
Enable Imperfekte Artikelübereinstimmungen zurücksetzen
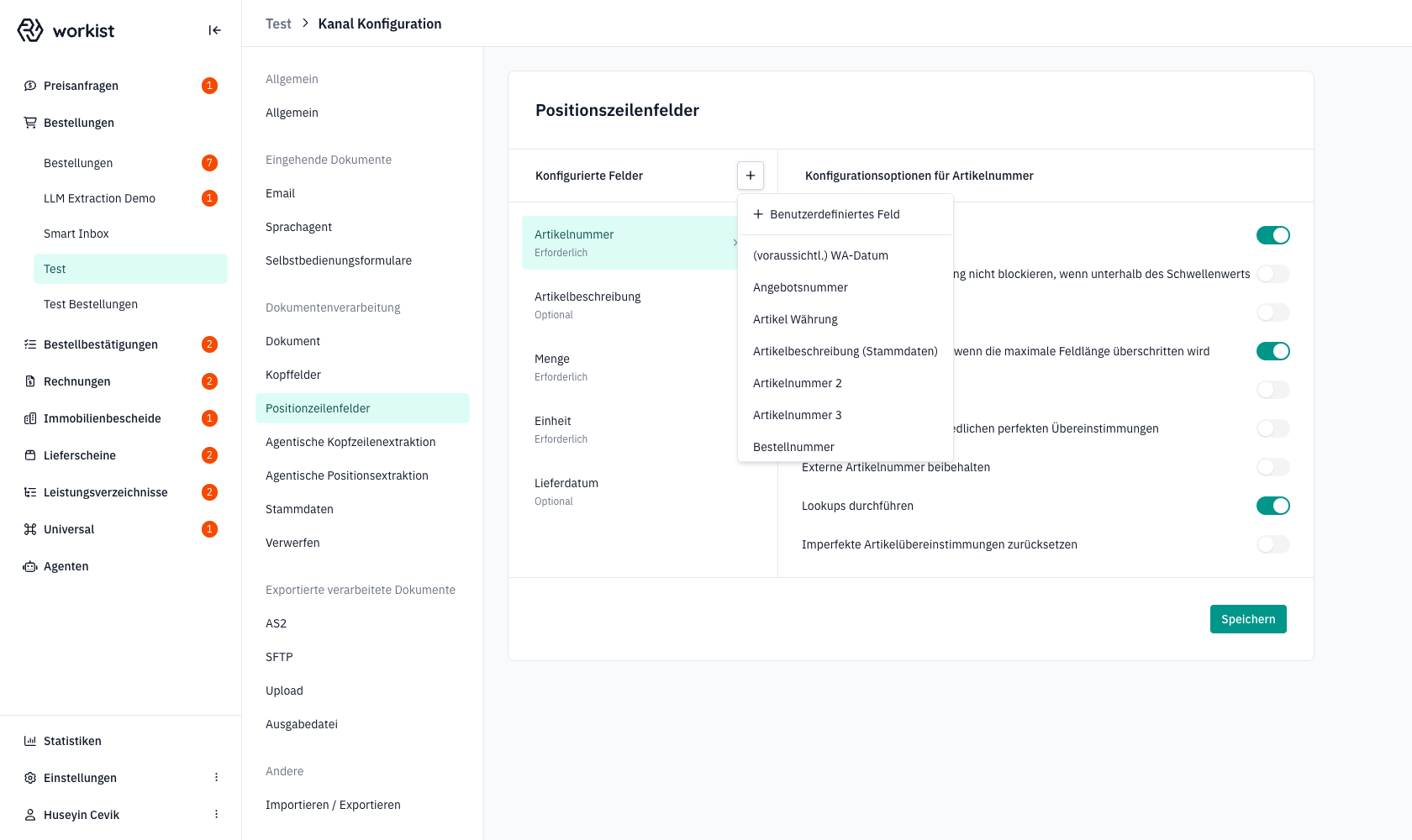[x=1273, y=544]
